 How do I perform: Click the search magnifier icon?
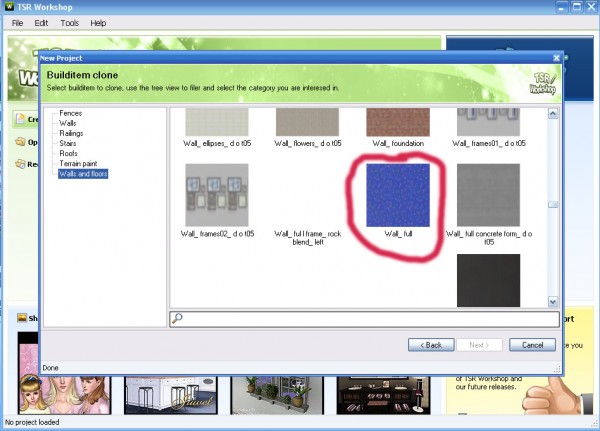click(x=177, y=319)
